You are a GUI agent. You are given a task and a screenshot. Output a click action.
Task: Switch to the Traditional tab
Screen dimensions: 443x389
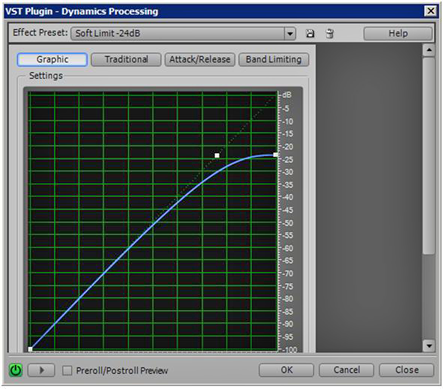click(126, 59)
